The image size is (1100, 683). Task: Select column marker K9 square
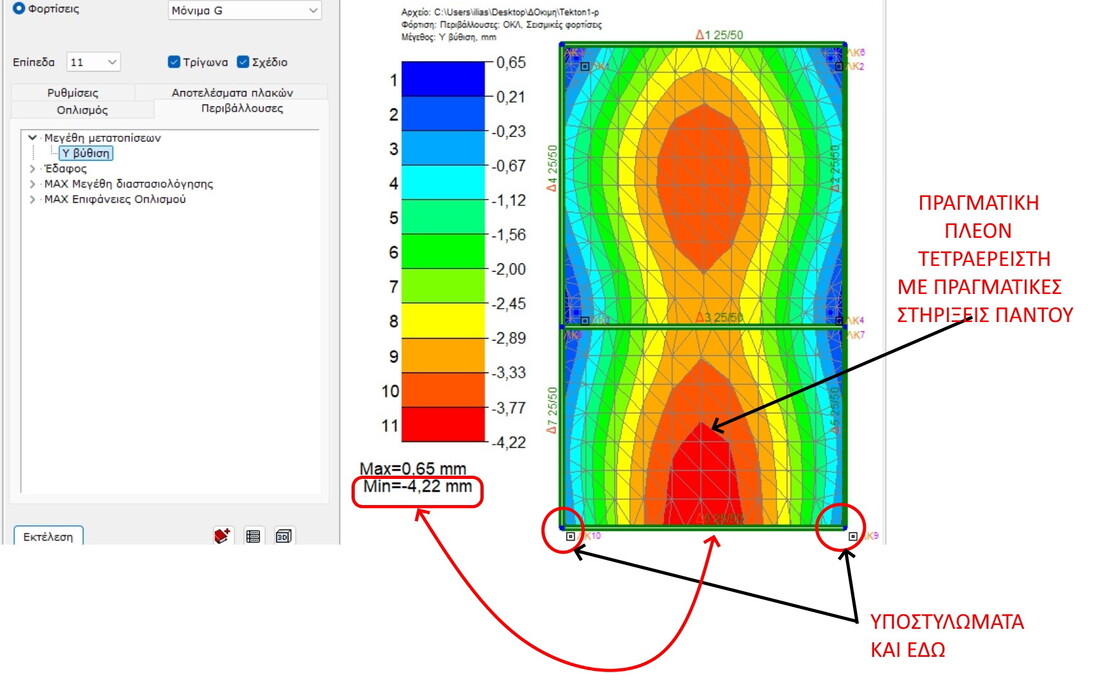point(852,536)
